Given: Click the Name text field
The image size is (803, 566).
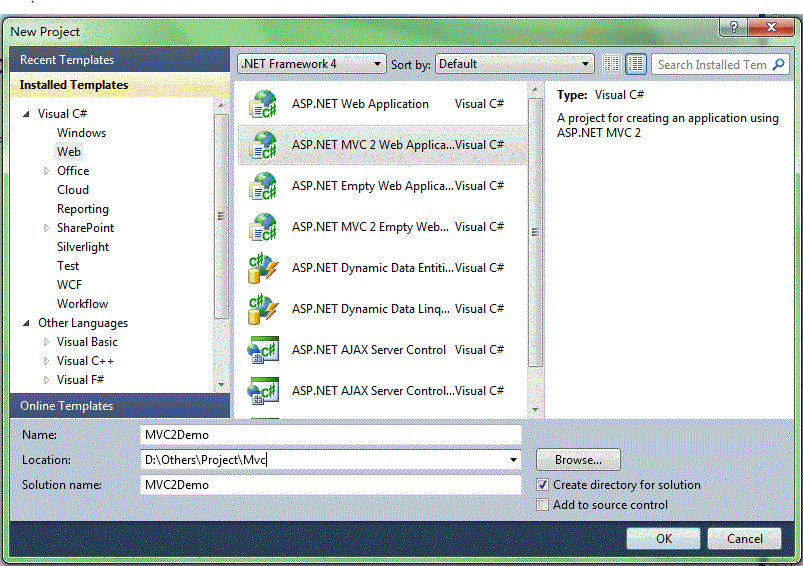Looking at the screenshot, I should pos(330,435).
